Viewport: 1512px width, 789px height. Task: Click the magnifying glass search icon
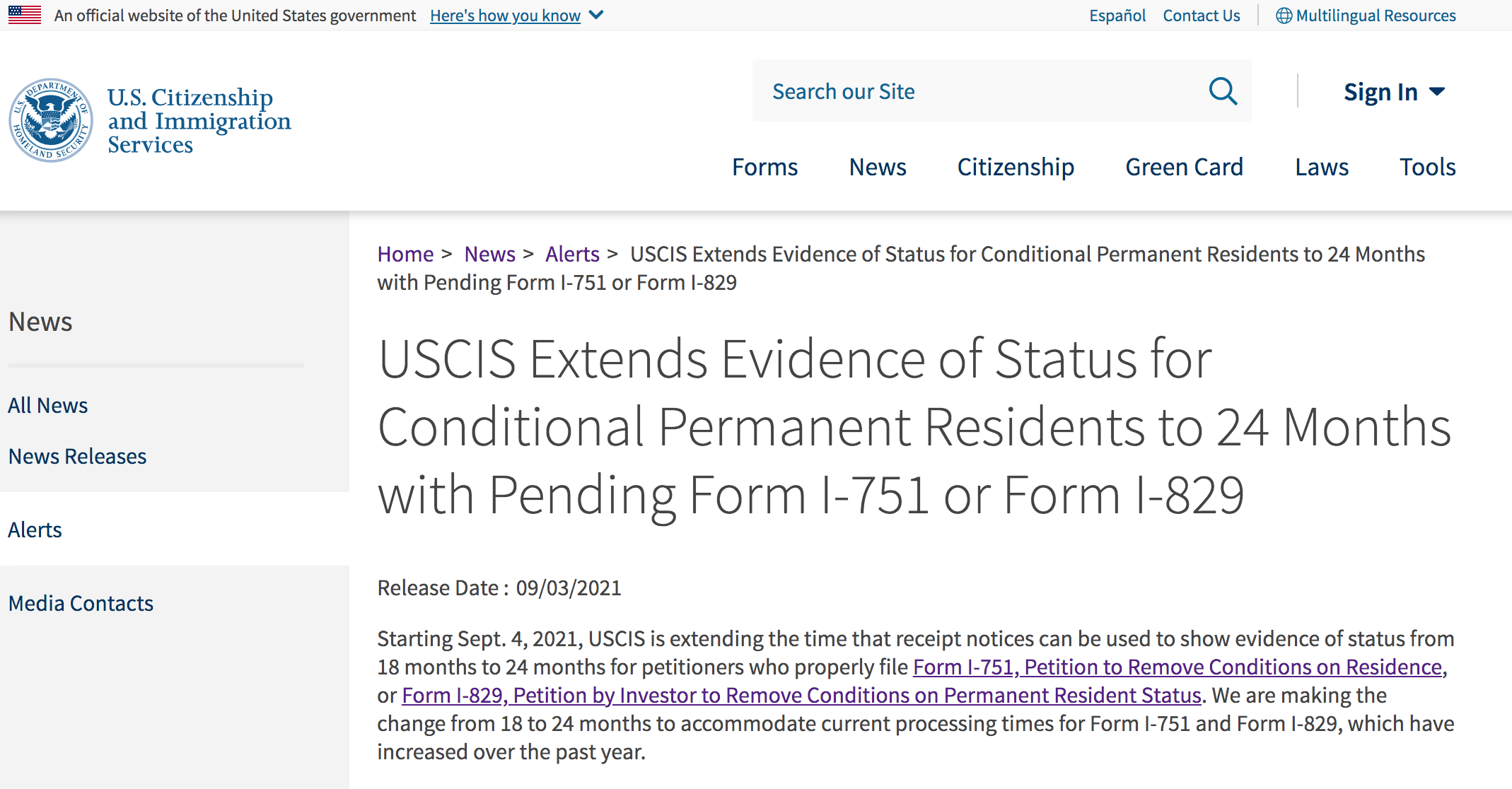point(1223,91)
